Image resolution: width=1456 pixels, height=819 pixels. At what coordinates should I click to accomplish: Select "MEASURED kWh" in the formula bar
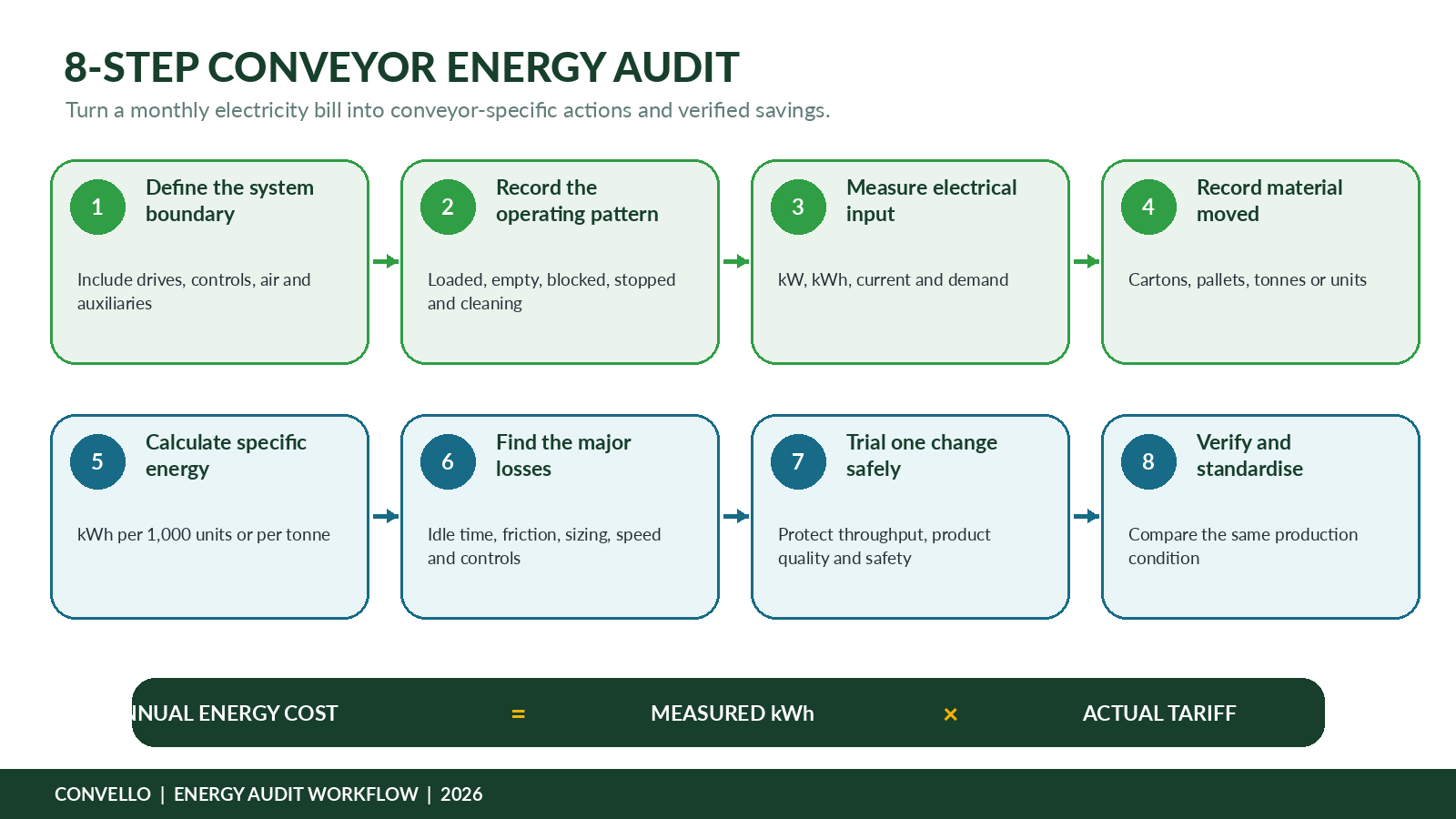click(733, 713)
